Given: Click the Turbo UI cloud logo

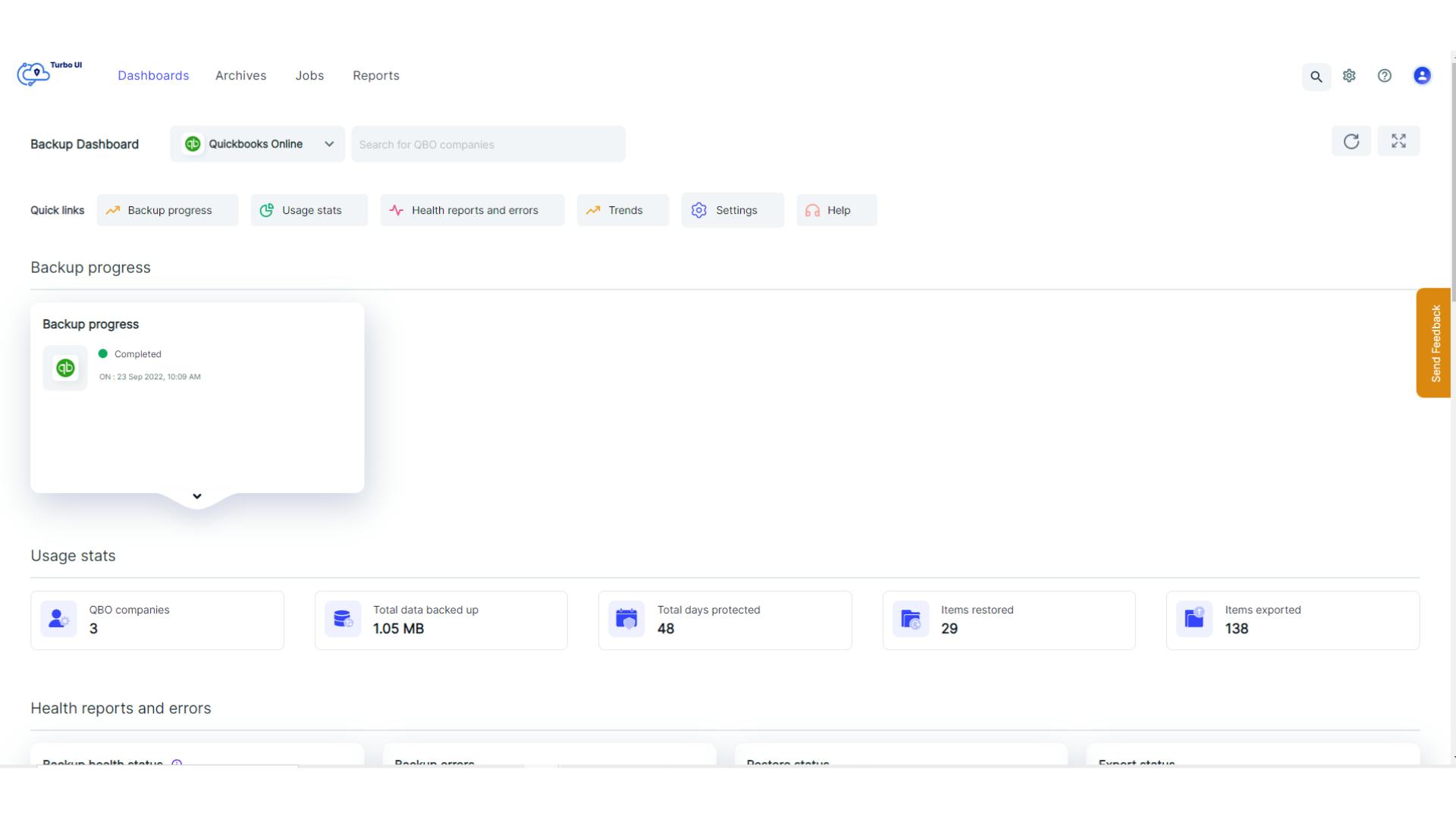Looking at the screenshot, I should (34, 74).
